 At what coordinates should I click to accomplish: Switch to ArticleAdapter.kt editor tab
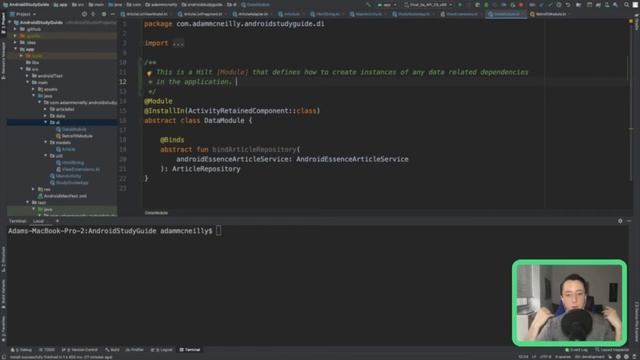point(250,14)
